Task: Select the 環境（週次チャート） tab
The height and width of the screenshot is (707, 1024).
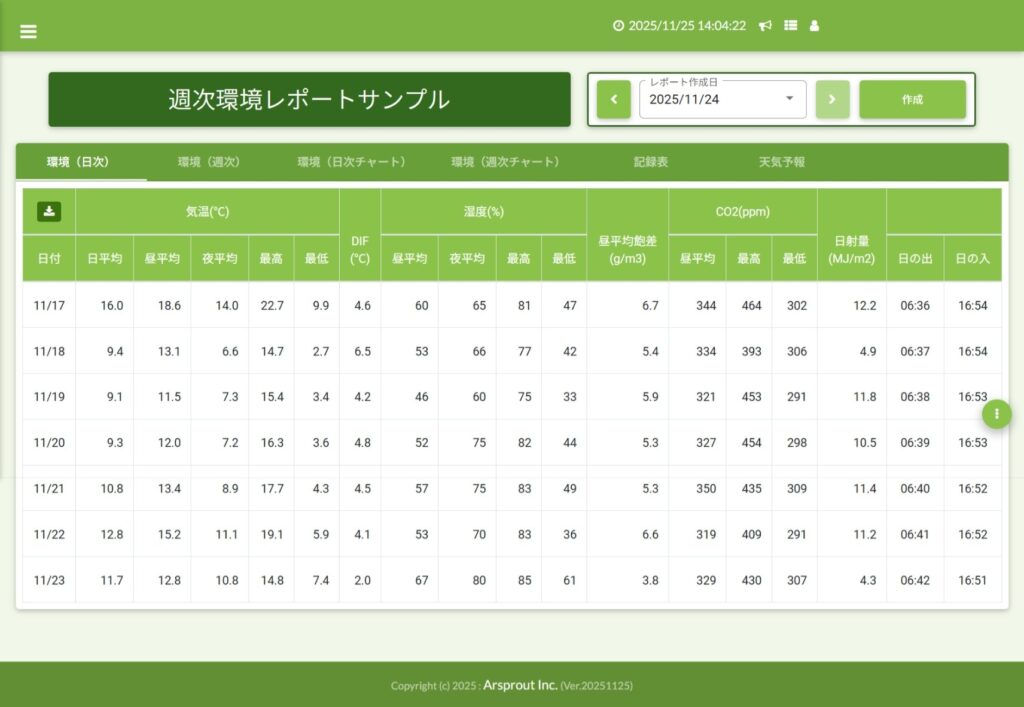Action: pyautogui.click(x=505, y=162)
